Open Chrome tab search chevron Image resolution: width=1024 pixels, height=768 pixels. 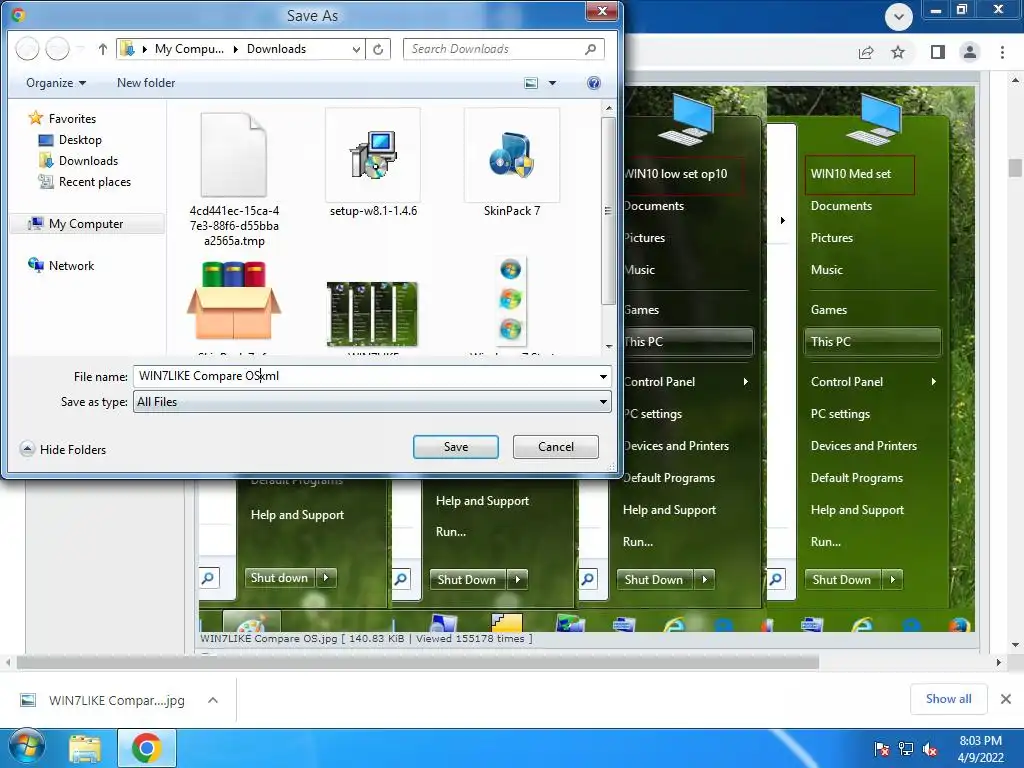(x=899, y=16)
